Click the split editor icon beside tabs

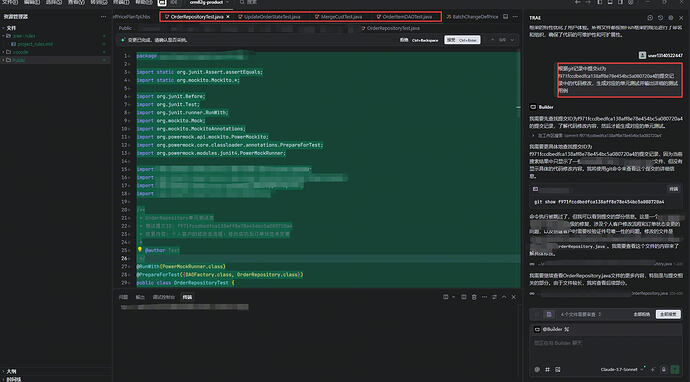click(x=506, y=17)
